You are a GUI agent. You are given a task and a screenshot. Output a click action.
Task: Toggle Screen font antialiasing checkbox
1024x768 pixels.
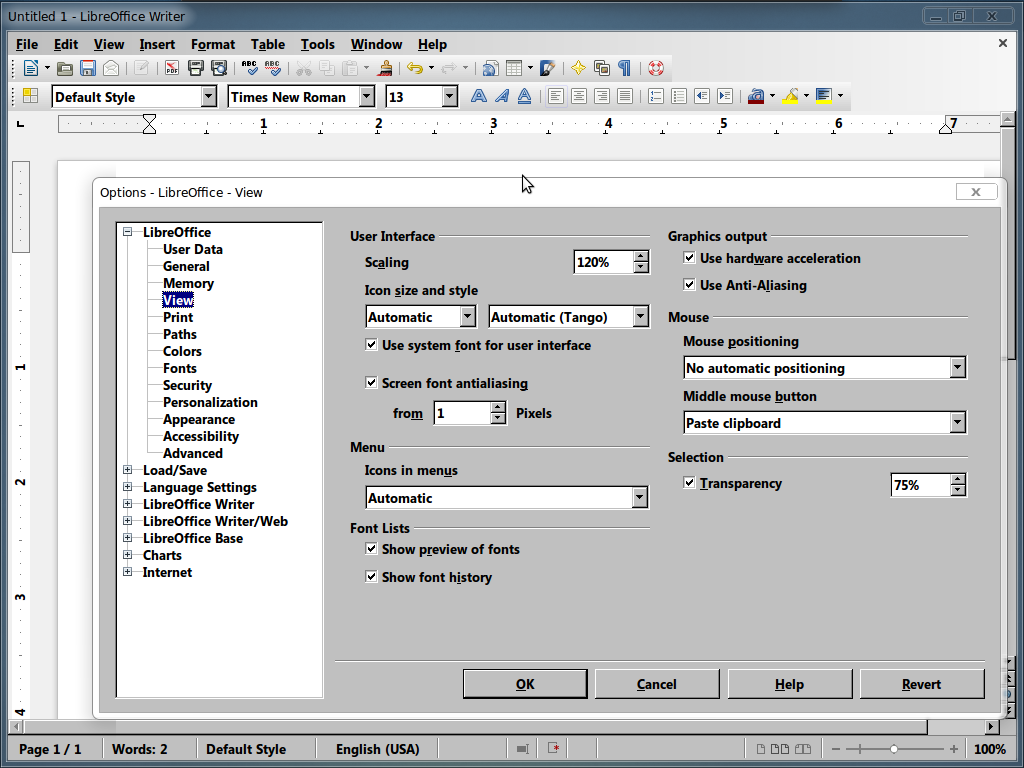371,383
